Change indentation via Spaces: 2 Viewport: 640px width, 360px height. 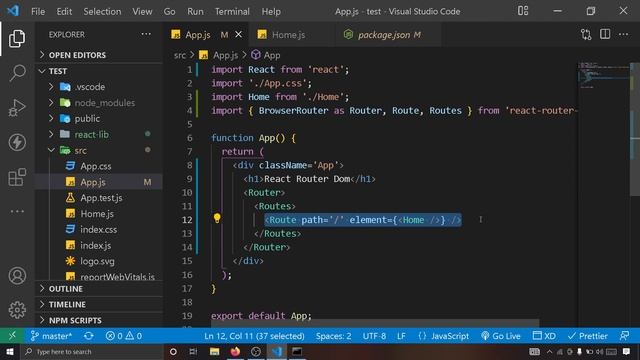(x=333, y=336)
